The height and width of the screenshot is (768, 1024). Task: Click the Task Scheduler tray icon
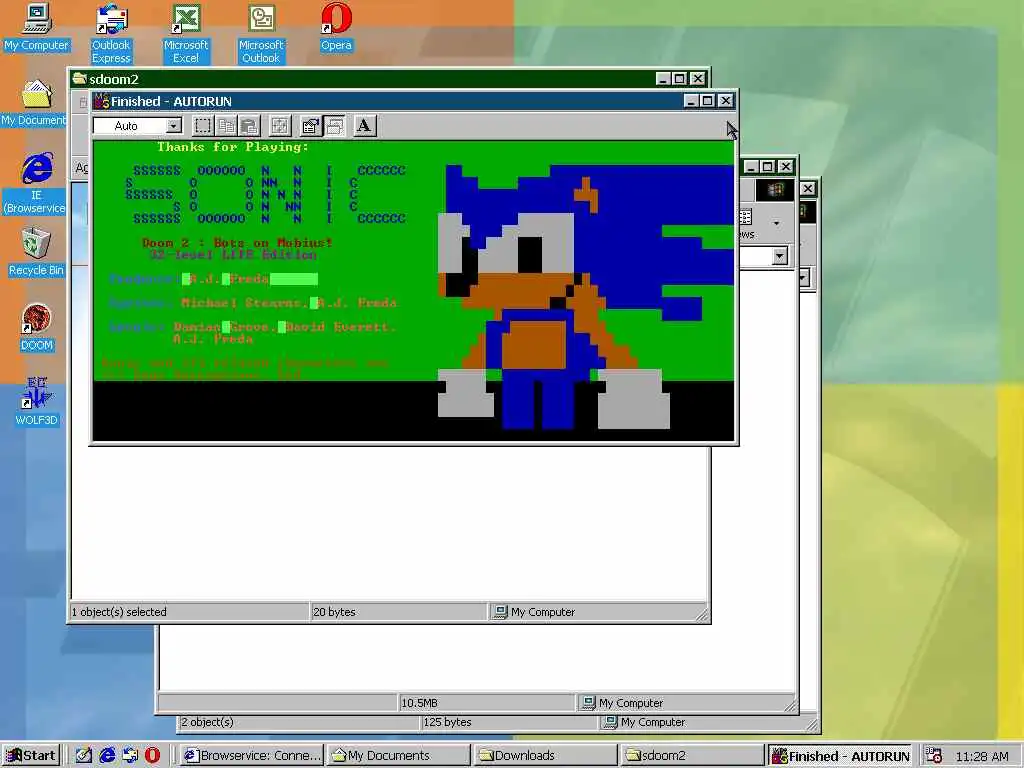(x=935, y=756)
